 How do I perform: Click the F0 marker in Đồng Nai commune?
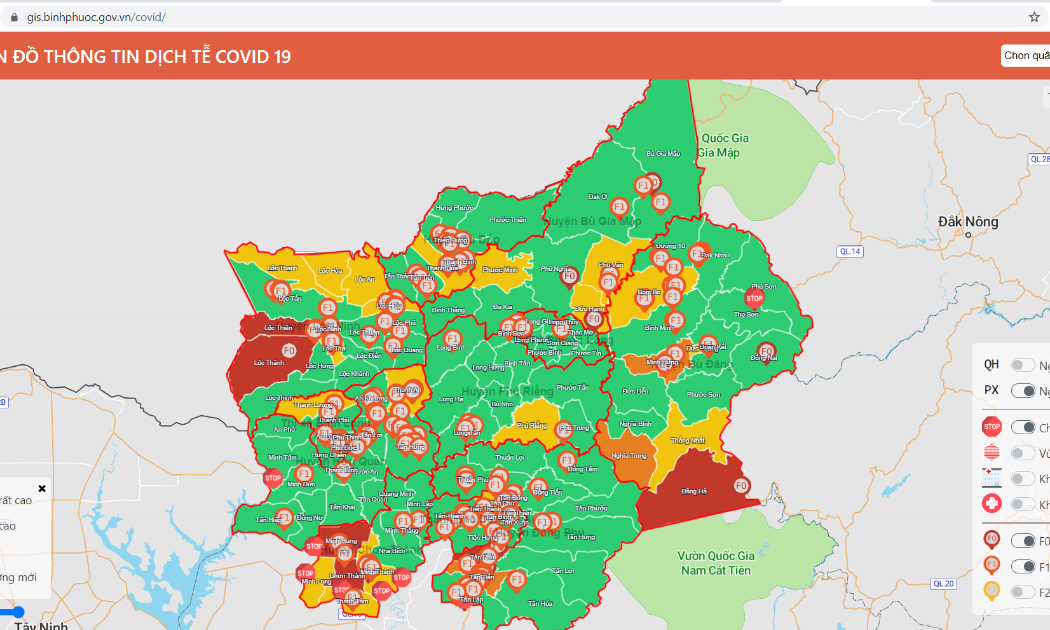point(766,351)
